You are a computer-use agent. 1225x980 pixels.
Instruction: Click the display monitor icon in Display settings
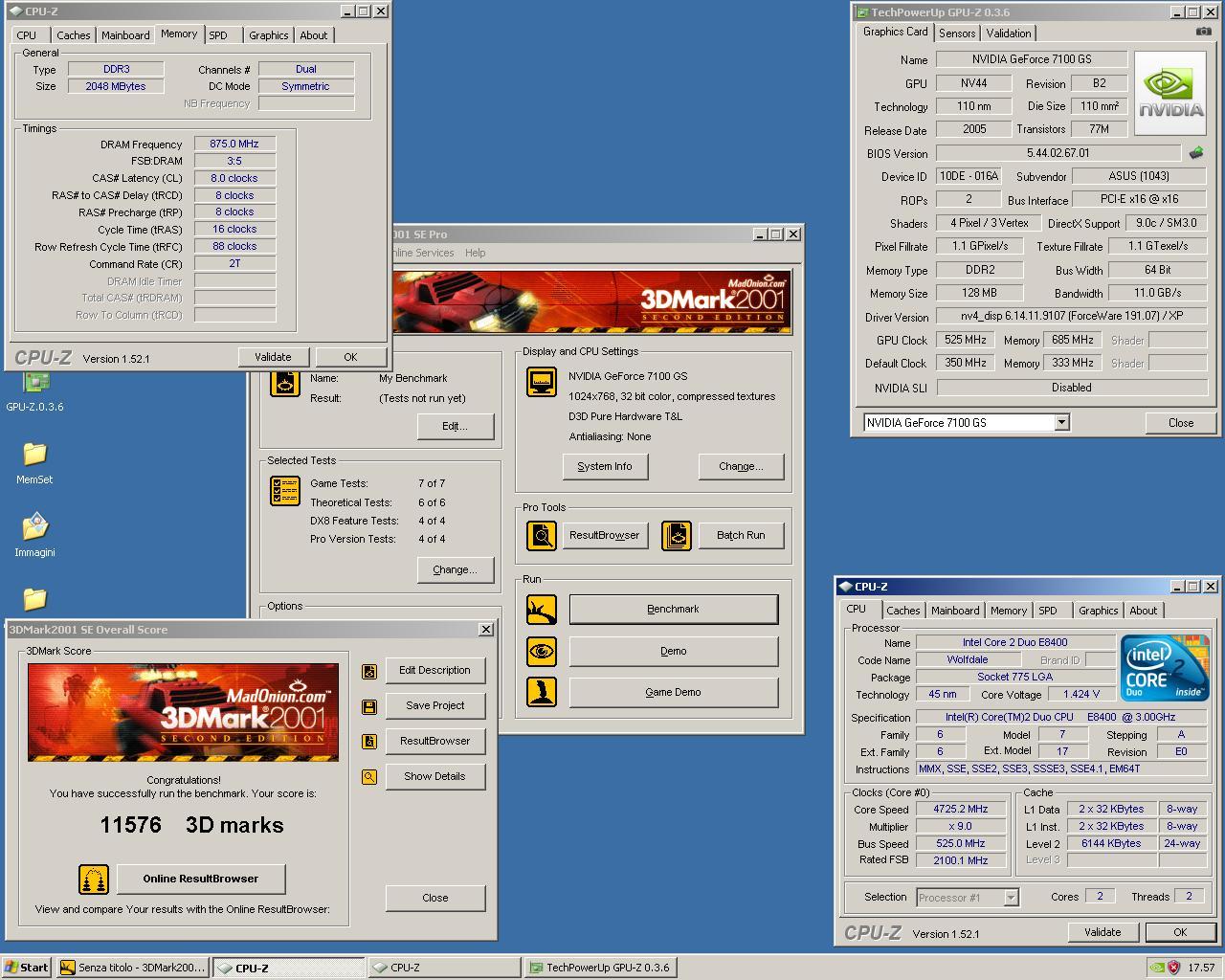[x=542, y=382]
